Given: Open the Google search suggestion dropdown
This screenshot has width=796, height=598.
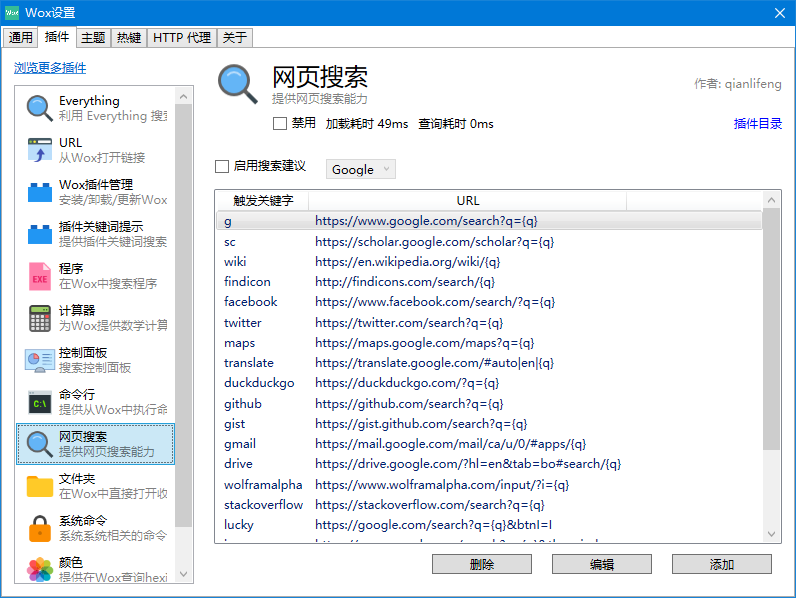Looking at the screenshot, I should 360,169.
